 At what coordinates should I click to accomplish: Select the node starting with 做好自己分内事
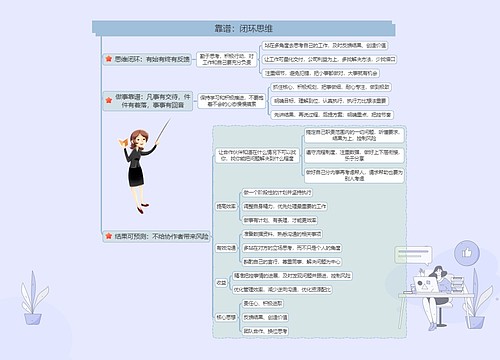click(354, 175)
